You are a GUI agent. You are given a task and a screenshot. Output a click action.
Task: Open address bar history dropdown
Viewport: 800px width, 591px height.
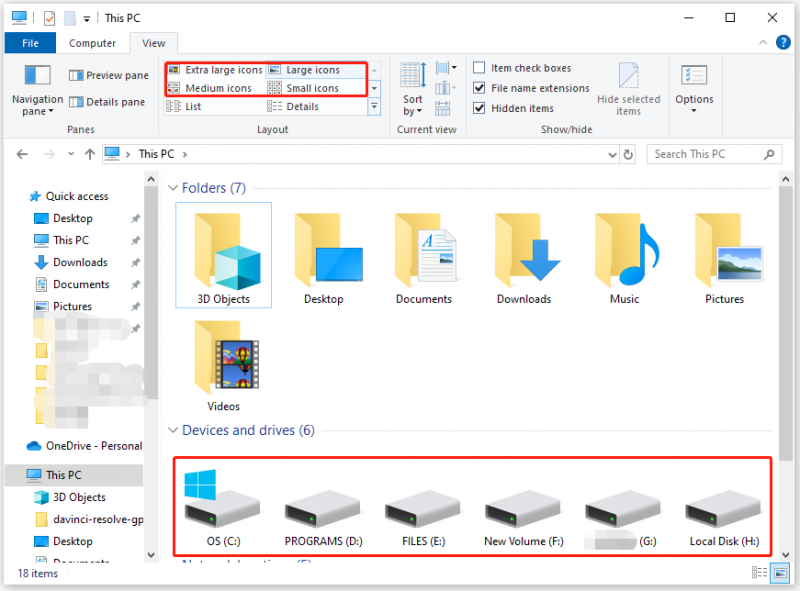(612, 154)
